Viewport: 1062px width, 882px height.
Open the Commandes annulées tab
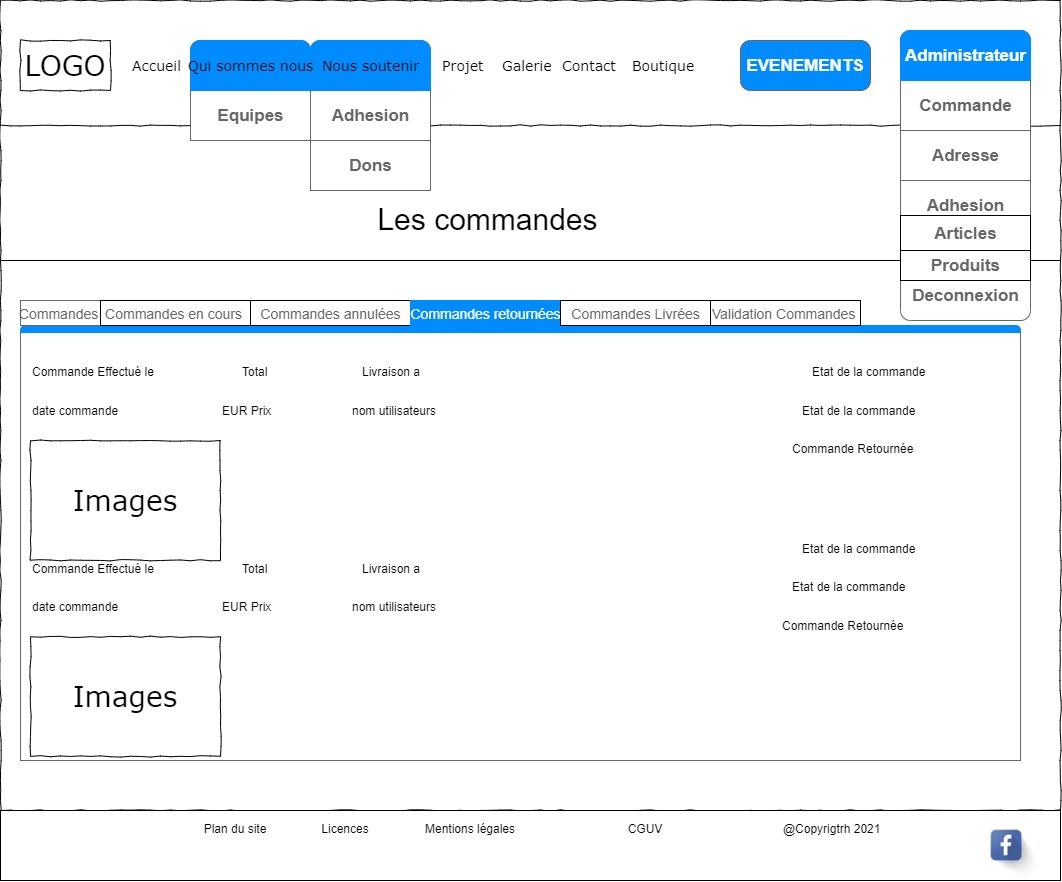click(330, 314)
